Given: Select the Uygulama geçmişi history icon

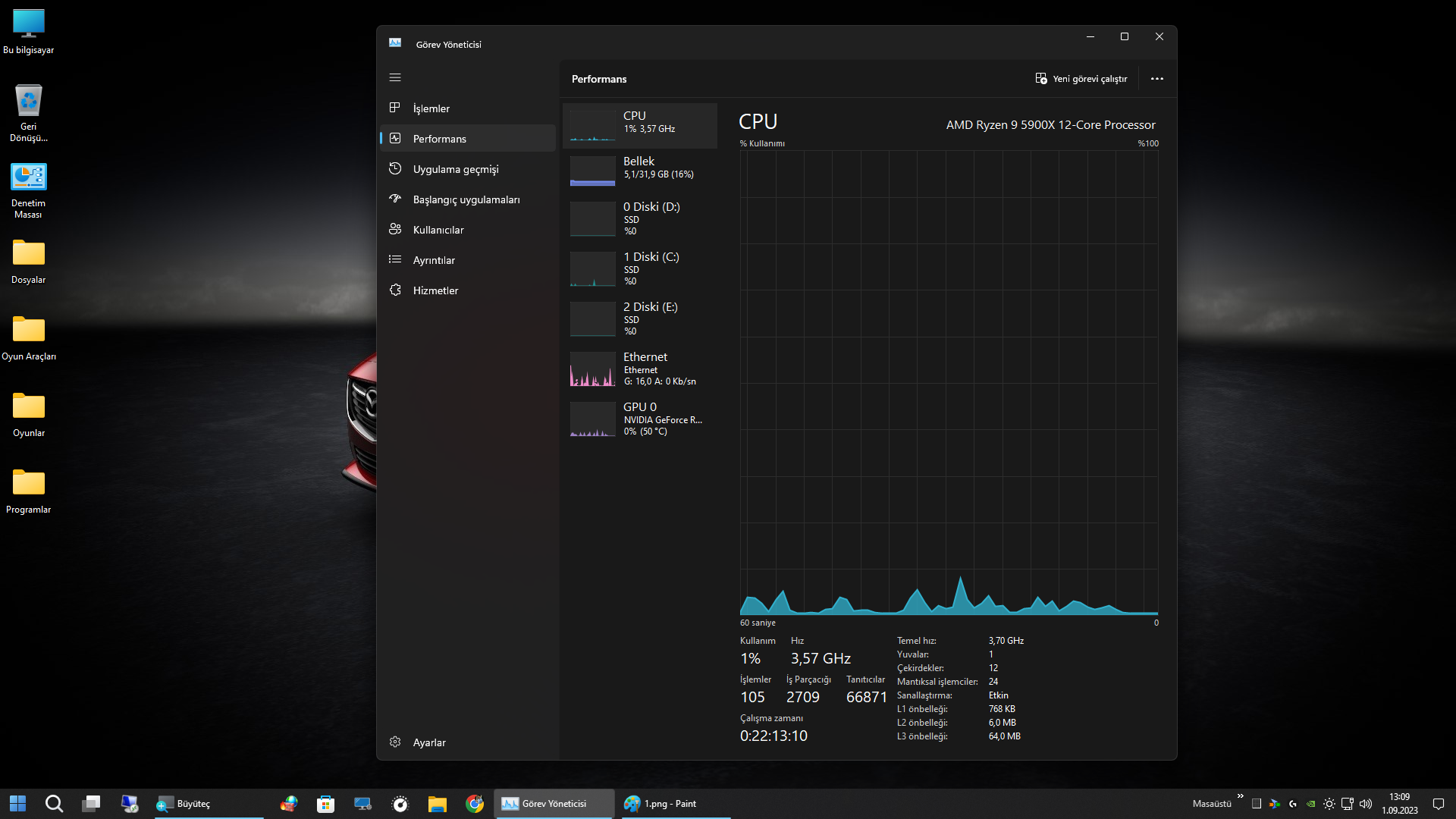Looking at the screenshot, I should pos(395,168).
